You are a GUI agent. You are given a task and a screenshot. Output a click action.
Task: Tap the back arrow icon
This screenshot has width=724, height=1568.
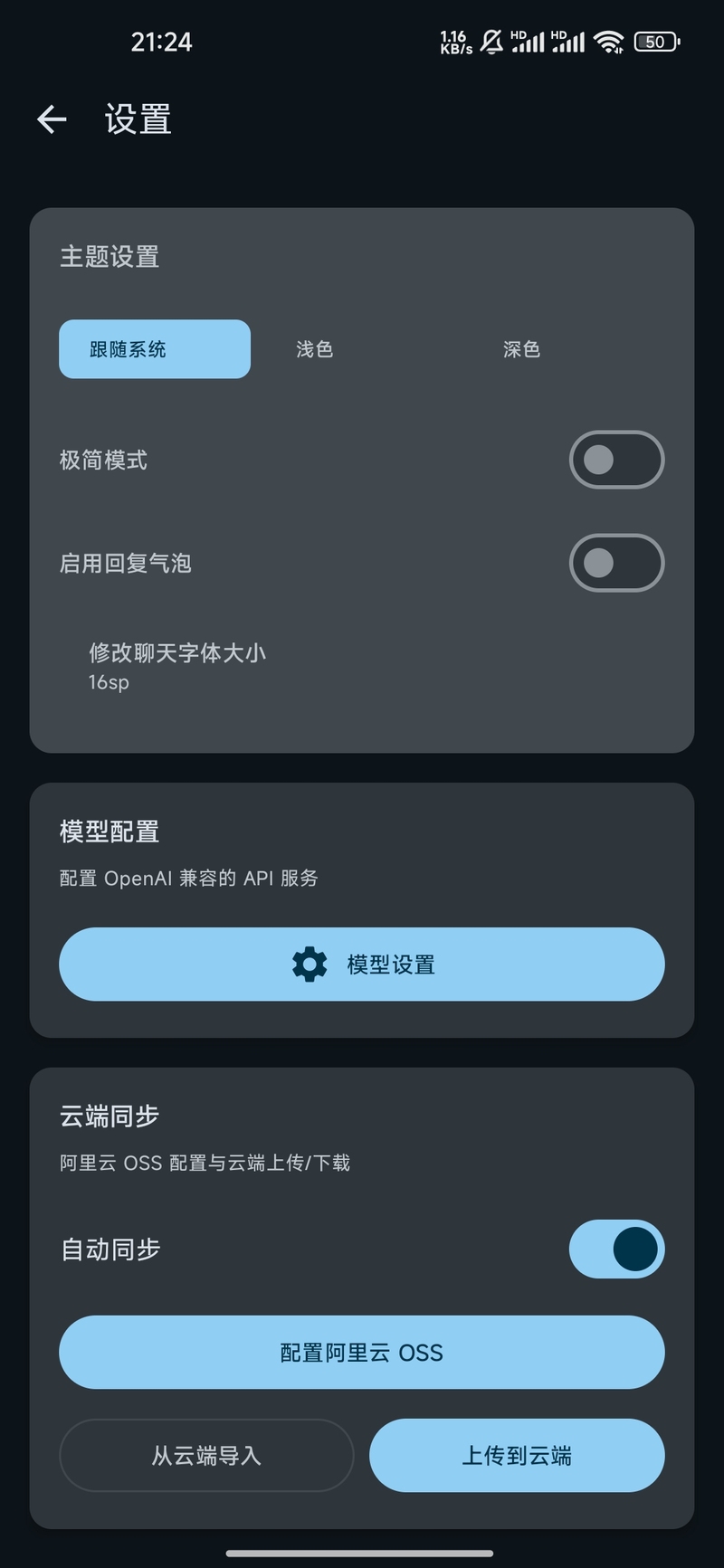coord(52,119)
